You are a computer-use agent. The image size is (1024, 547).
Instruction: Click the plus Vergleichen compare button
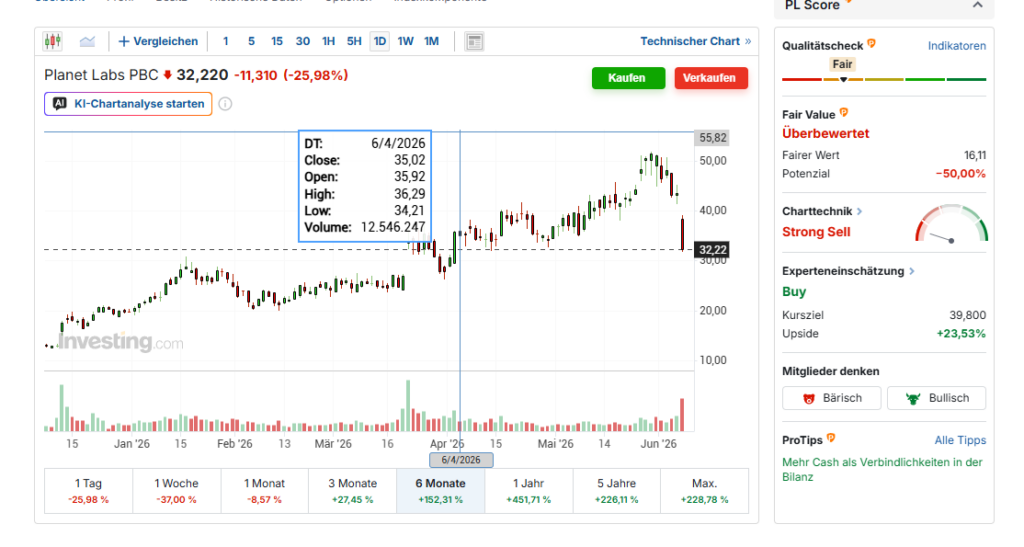[x=158, y=41]
